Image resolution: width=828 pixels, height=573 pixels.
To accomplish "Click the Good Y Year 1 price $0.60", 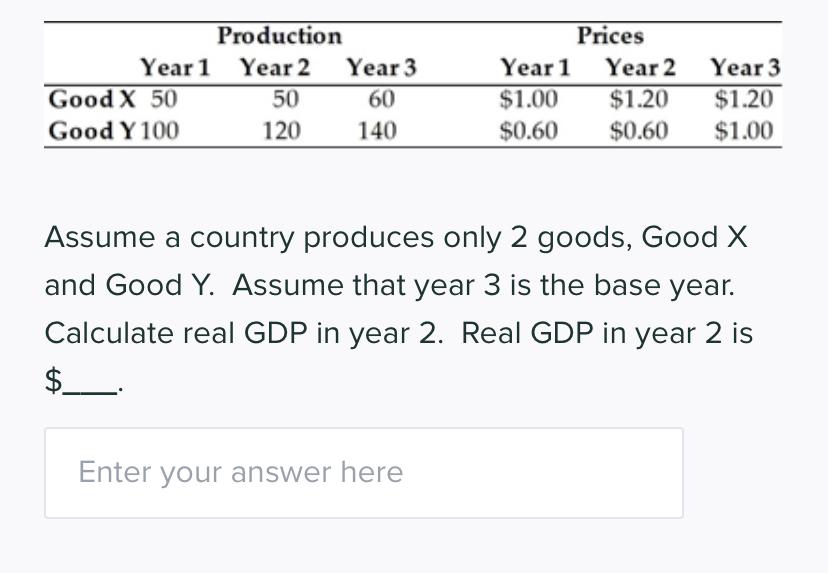I will [529, 130].
